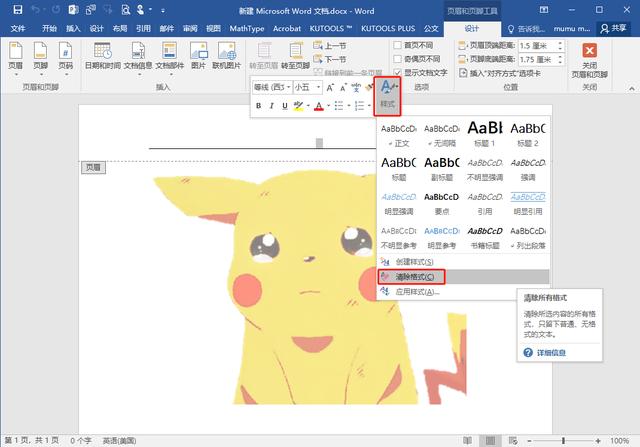
Task: Go to 下一节 next section
Action: tap(330, 59)
